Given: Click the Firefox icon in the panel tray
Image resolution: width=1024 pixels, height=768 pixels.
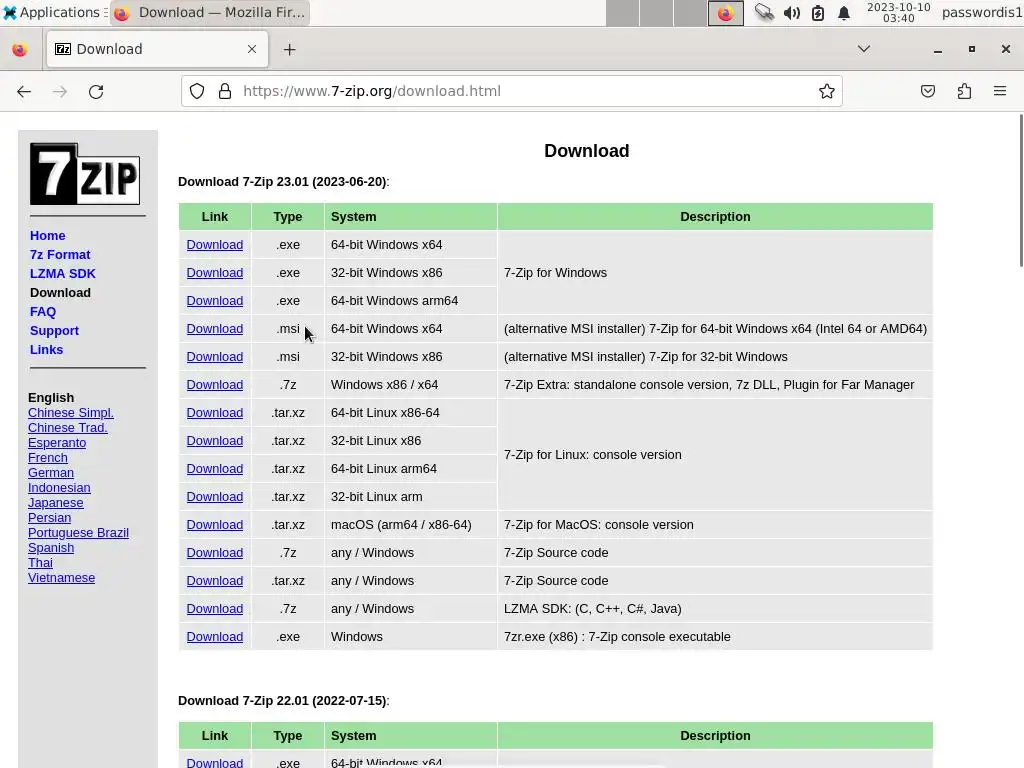Looking at the screenshot, I should pyautogui.click(x=726, y=13).
